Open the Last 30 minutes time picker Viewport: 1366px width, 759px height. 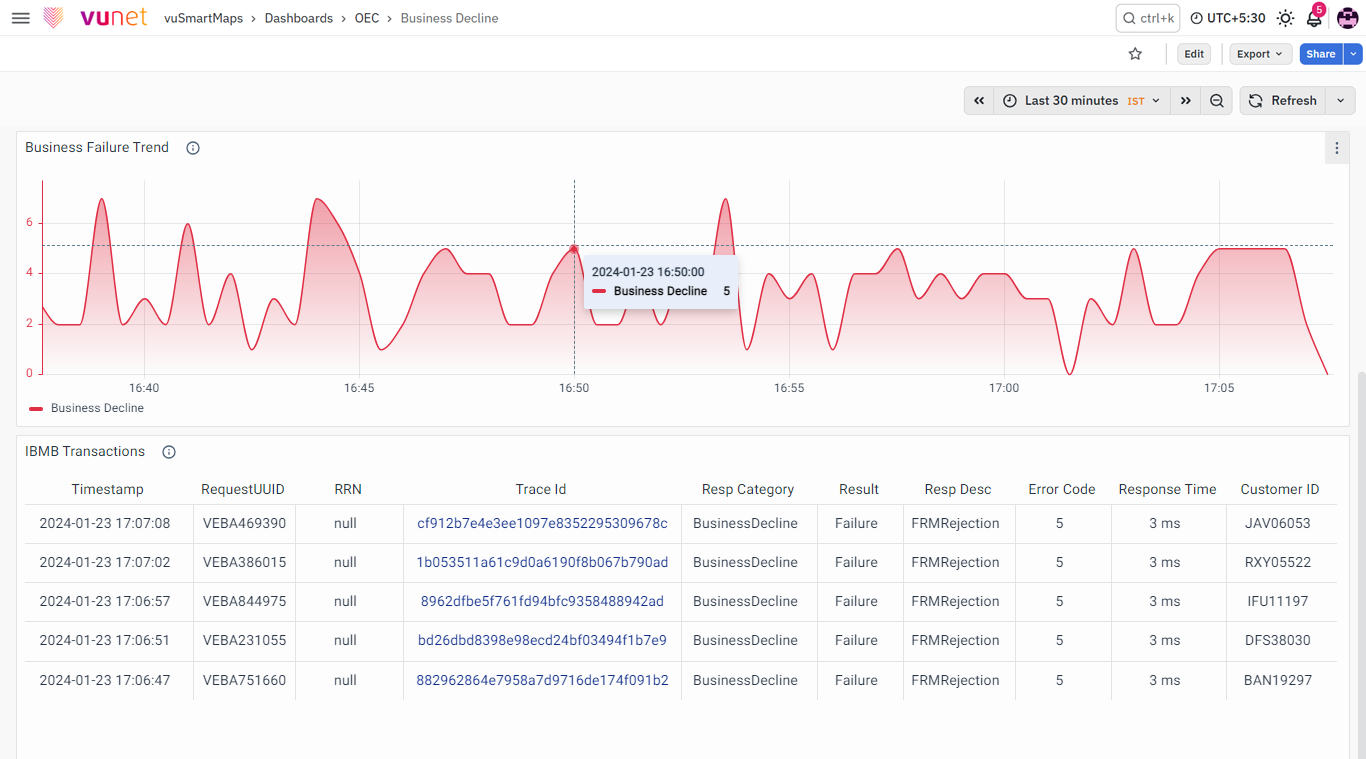point(1082,101)
